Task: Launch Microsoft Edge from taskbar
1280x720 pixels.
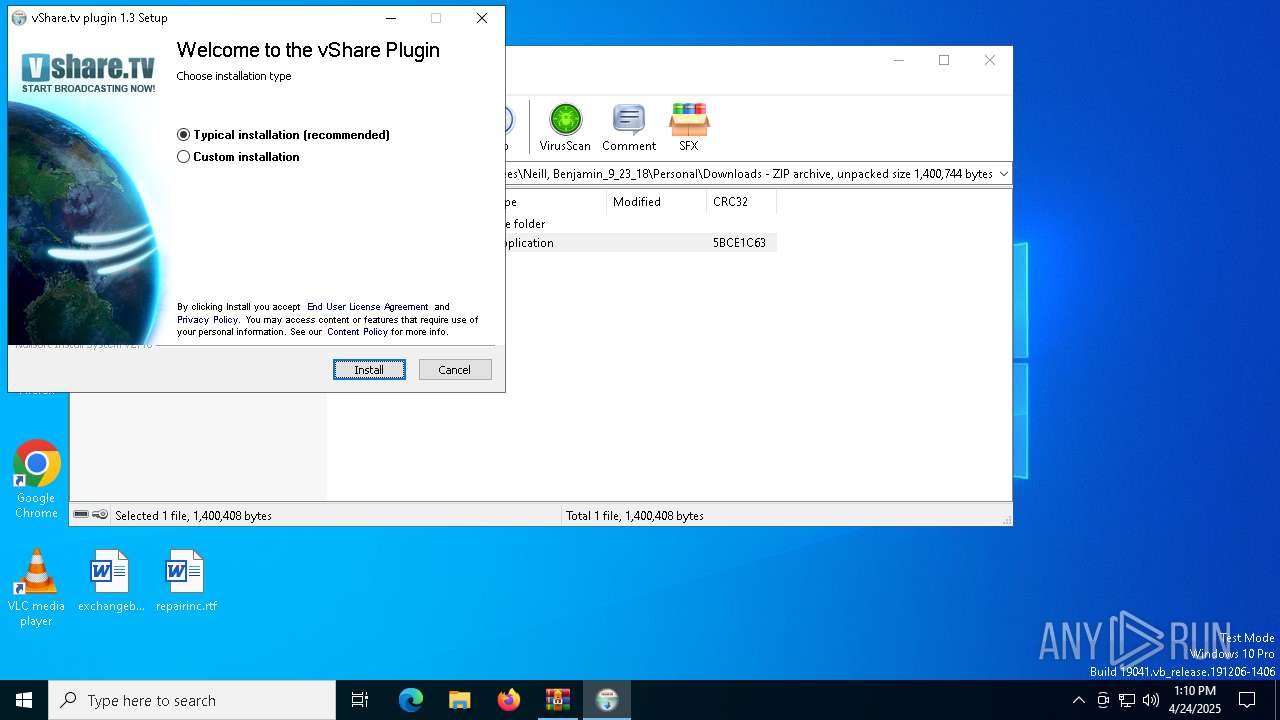Action: tap(411, 700)
